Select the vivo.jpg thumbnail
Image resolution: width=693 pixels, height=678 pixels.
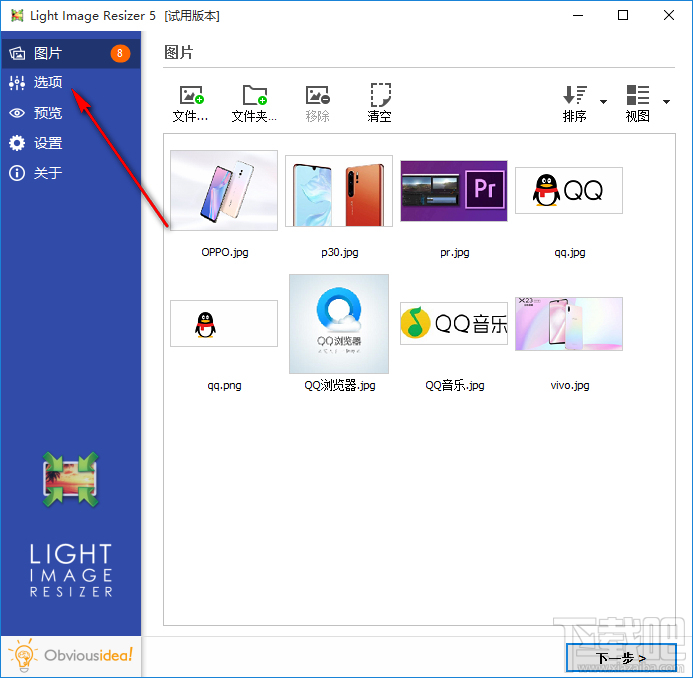click(x=569, y=324)
